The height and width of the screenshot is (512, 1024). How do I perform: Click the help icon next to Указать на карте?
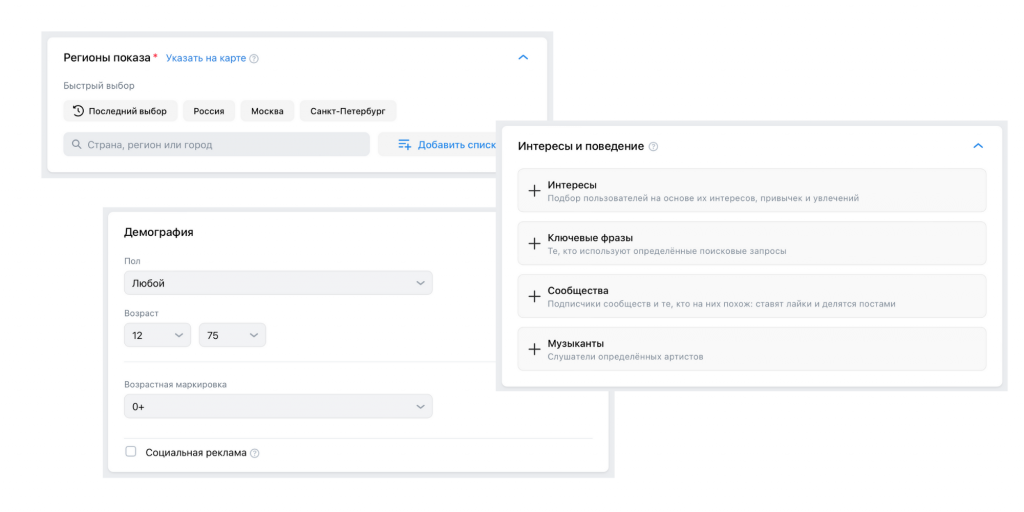tap(254, 58)
